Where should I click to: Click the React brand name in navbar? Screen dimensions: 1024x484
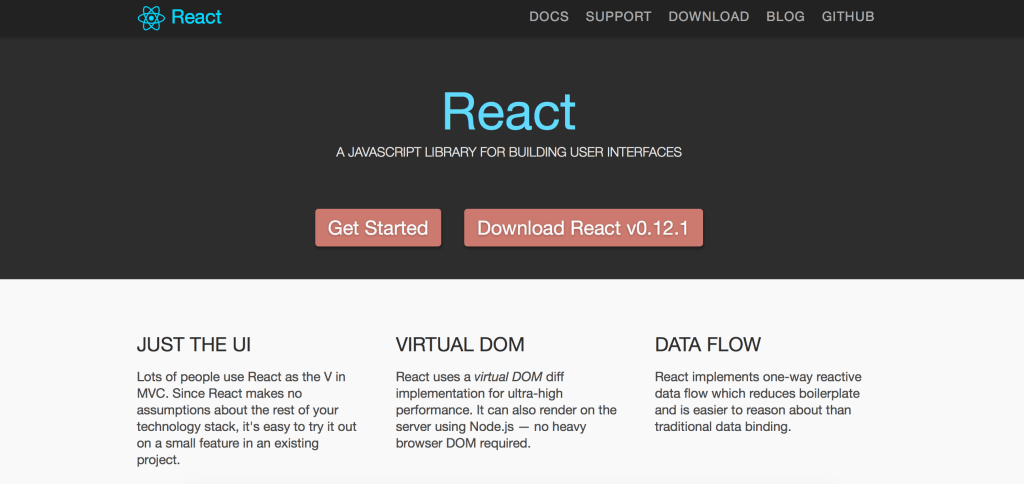click(197, 17)
